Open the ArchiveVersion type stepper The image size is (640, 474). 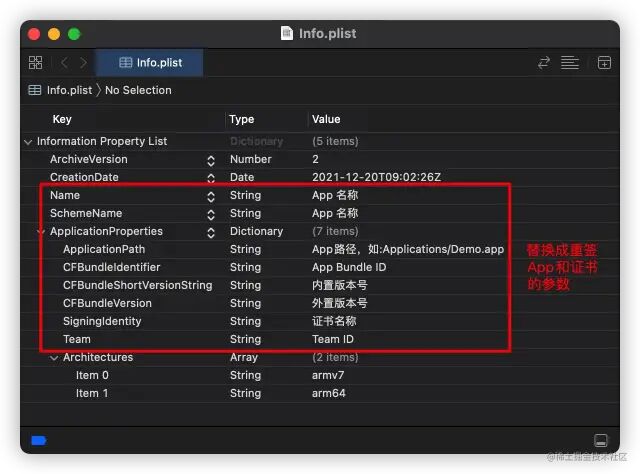coord(211,161)
